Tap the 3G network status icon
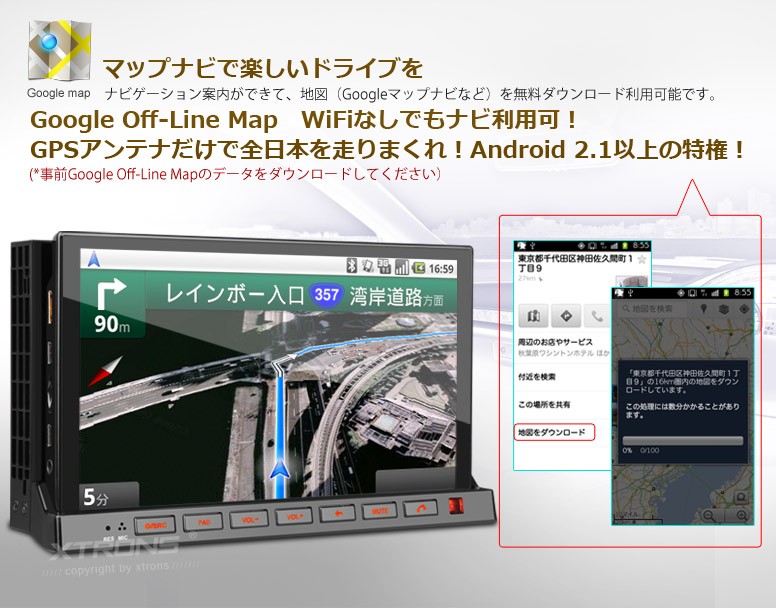The width and height of the screenshot is (776, 608). tap(384, 267)
